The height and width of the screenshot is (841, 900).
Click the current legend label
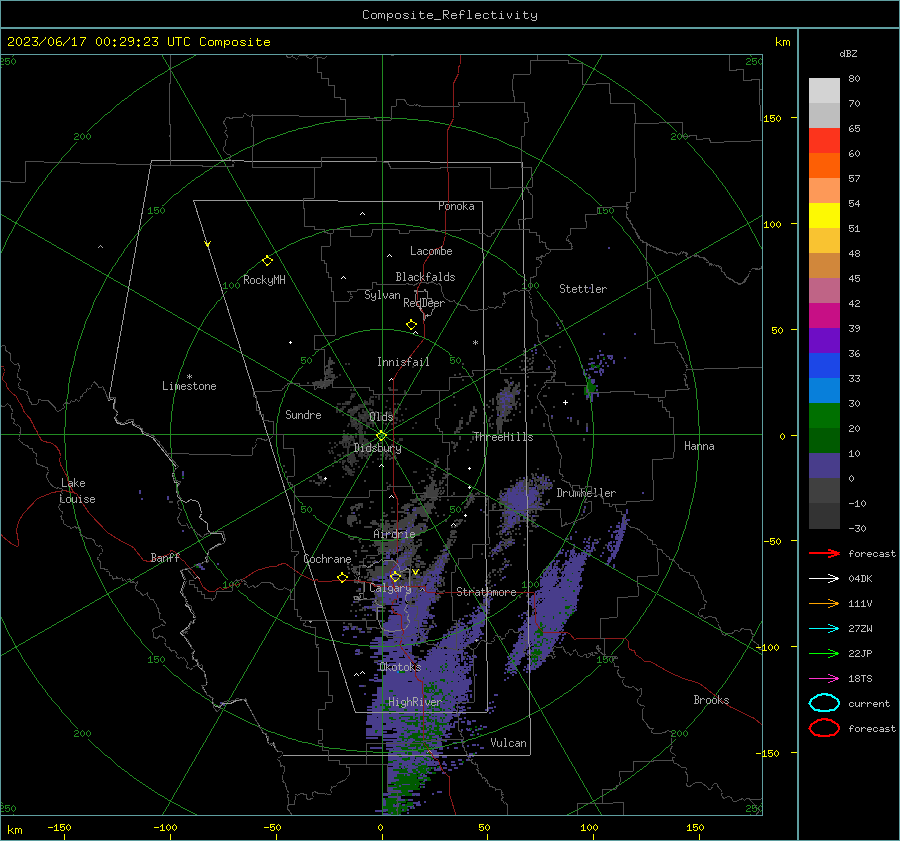(868, 703)
